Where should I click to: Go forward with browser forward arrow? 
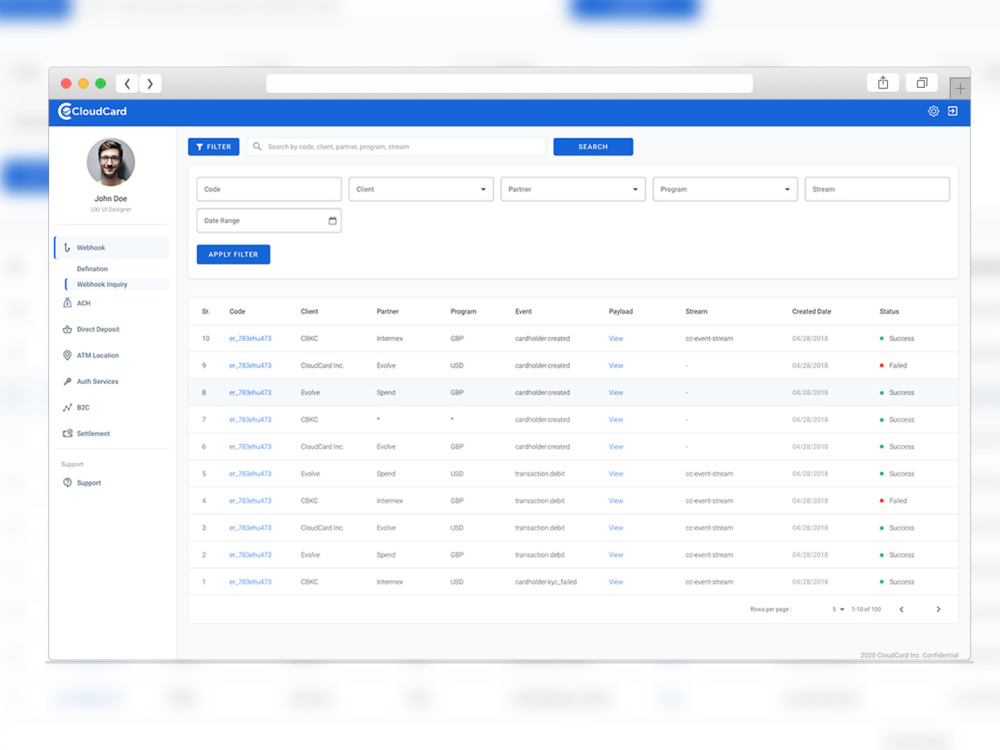pyautogui.click(x=150, y=84)
